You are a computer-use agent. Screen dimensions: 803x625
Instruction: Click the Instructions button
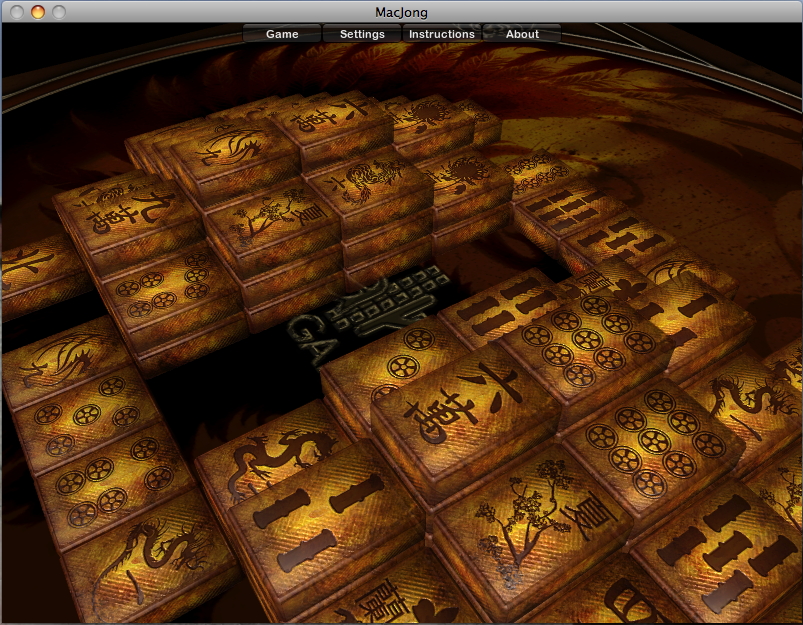(442, 34)
